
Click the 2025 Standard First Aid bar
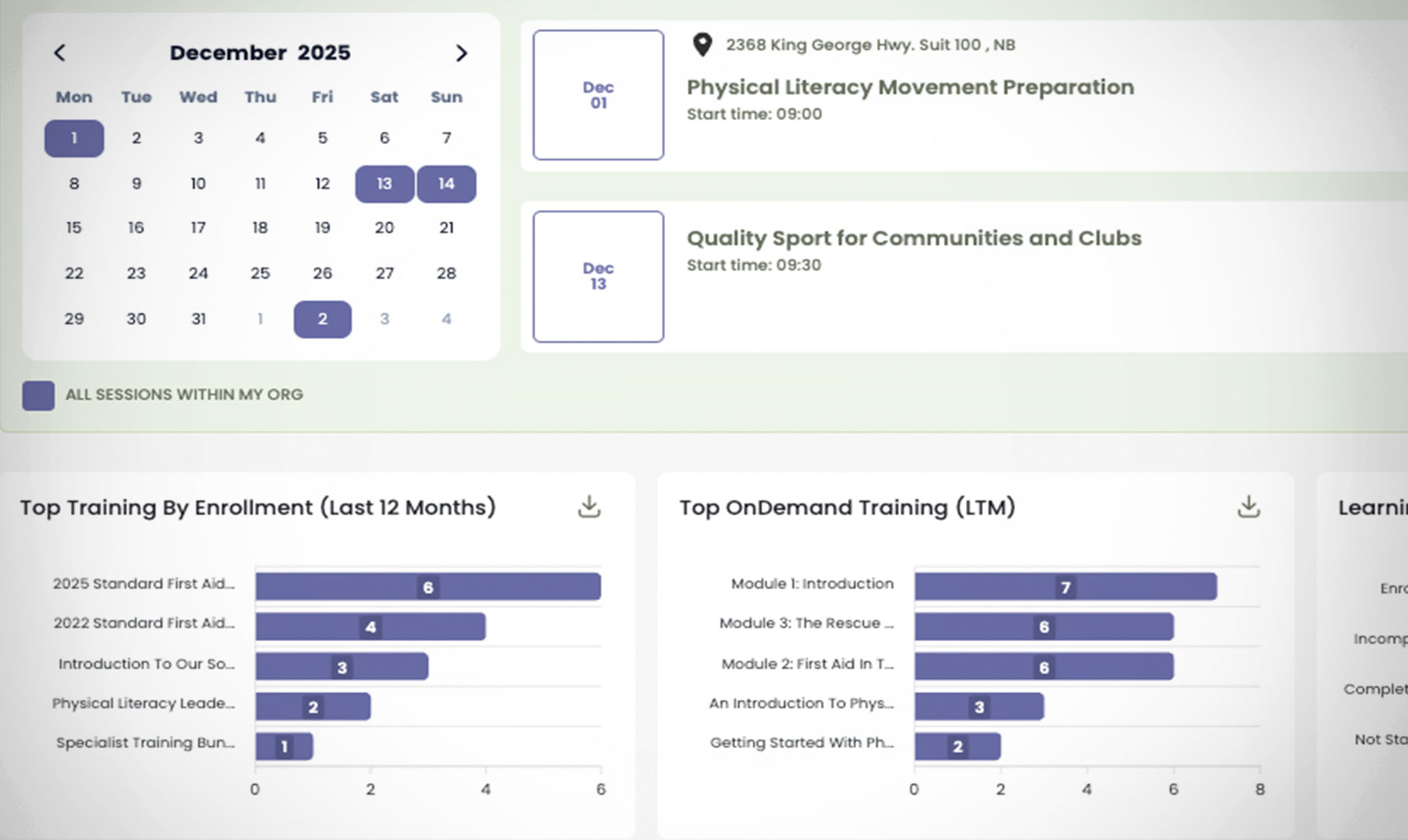(x=427, y=587)
